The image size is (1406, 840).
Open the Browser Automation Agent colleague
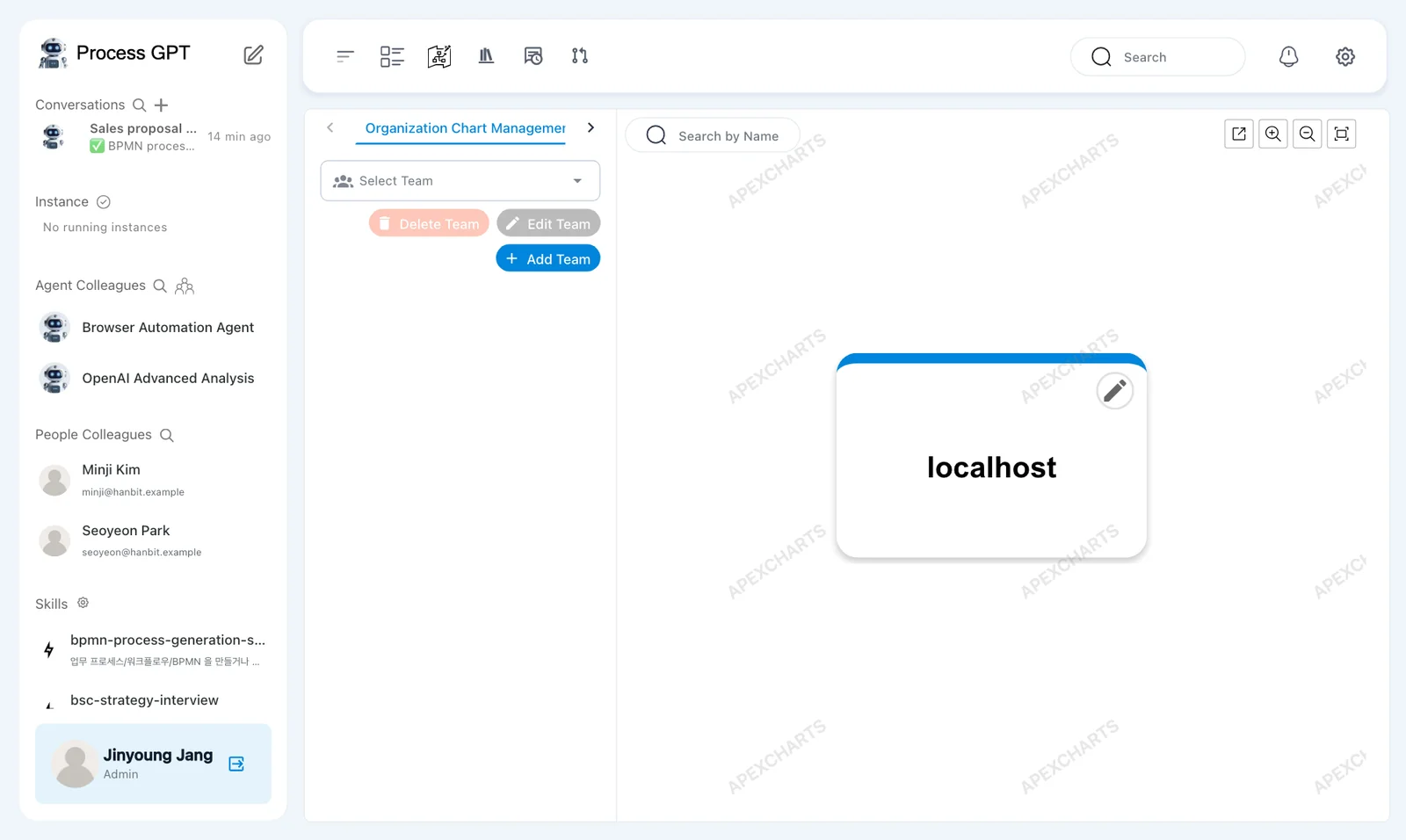(x=153, y=328)
